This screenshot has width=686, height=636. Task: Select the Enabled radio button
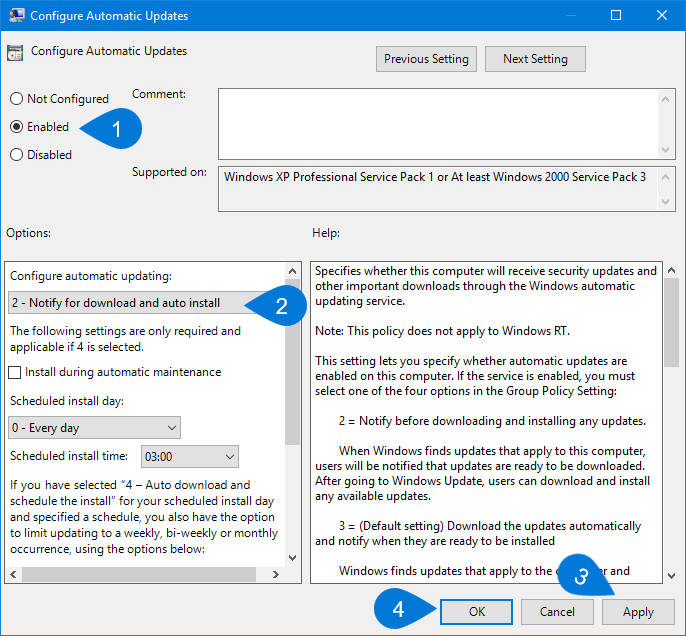click(17, 127)
